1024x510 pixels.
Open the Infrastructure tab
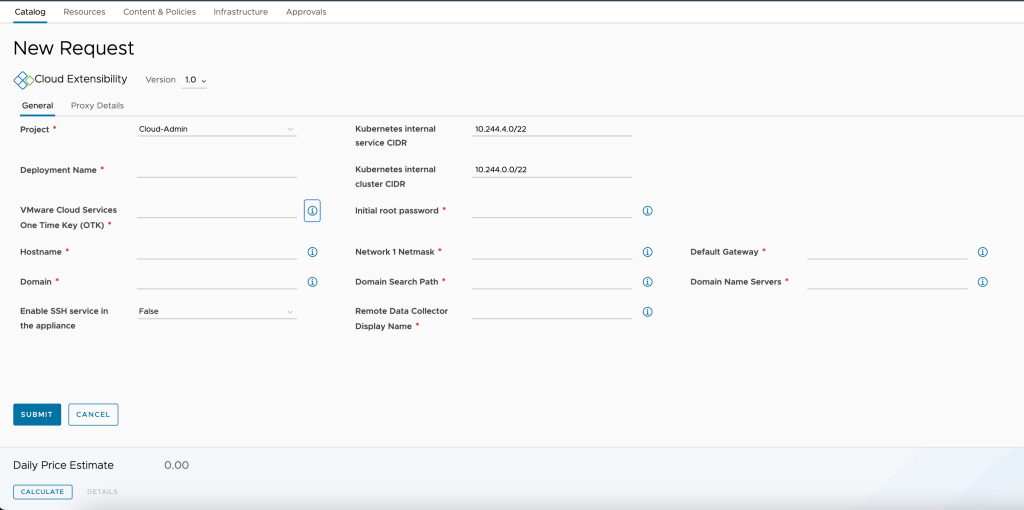[240, 12]
